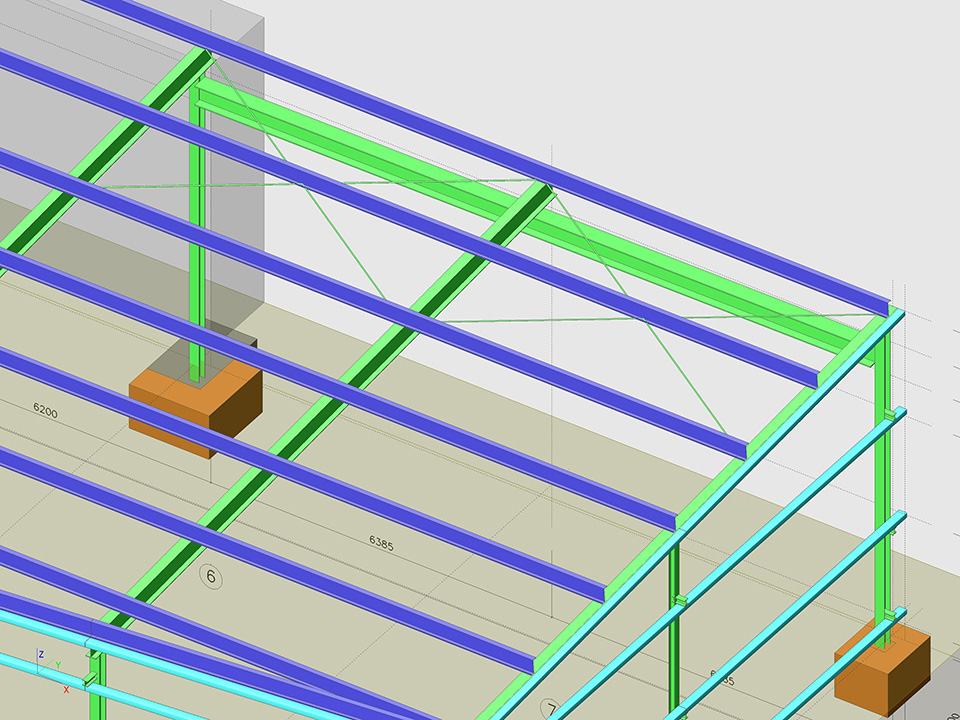Viewport: 960px width, 720px height.
Task: Select the 6200 dimension label
Action: pyautogui.click(x=45, y=409)
